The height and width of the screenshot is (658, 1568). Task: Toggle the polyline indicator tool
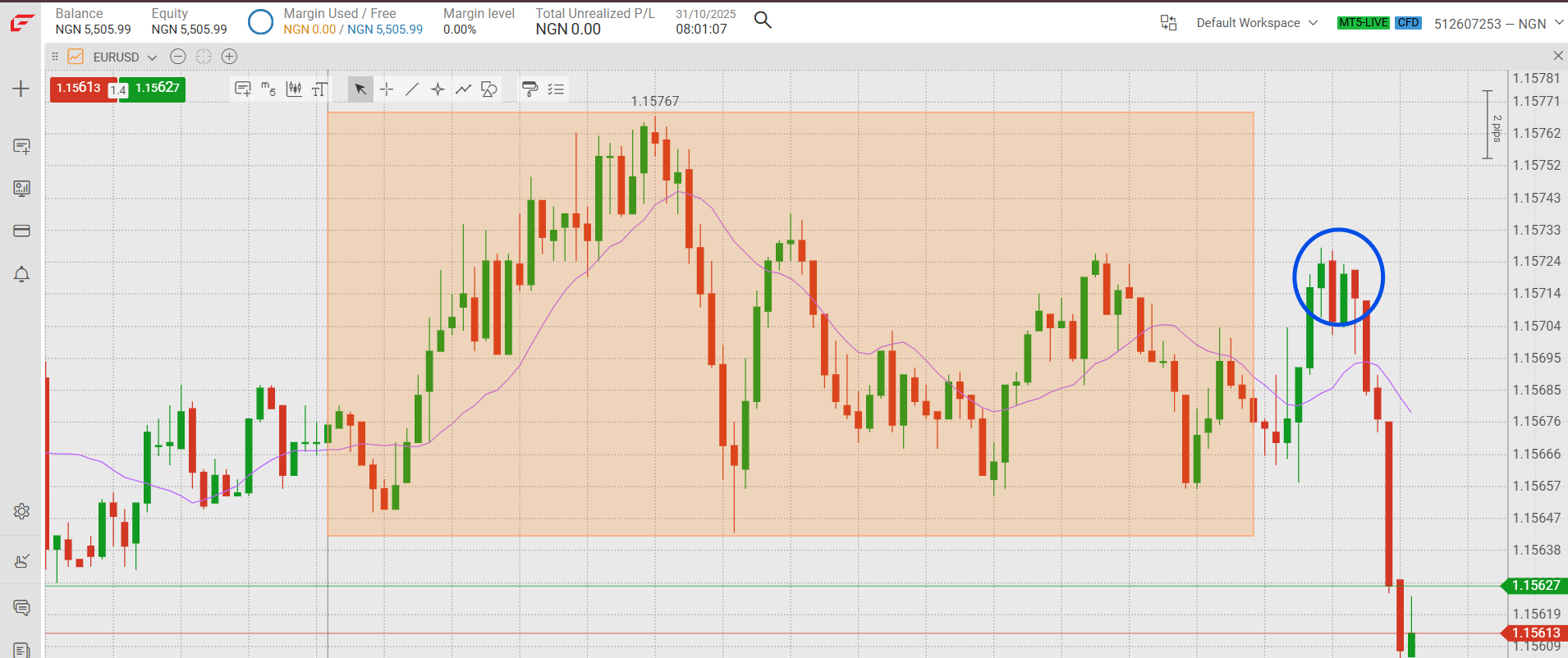[464, 89]
